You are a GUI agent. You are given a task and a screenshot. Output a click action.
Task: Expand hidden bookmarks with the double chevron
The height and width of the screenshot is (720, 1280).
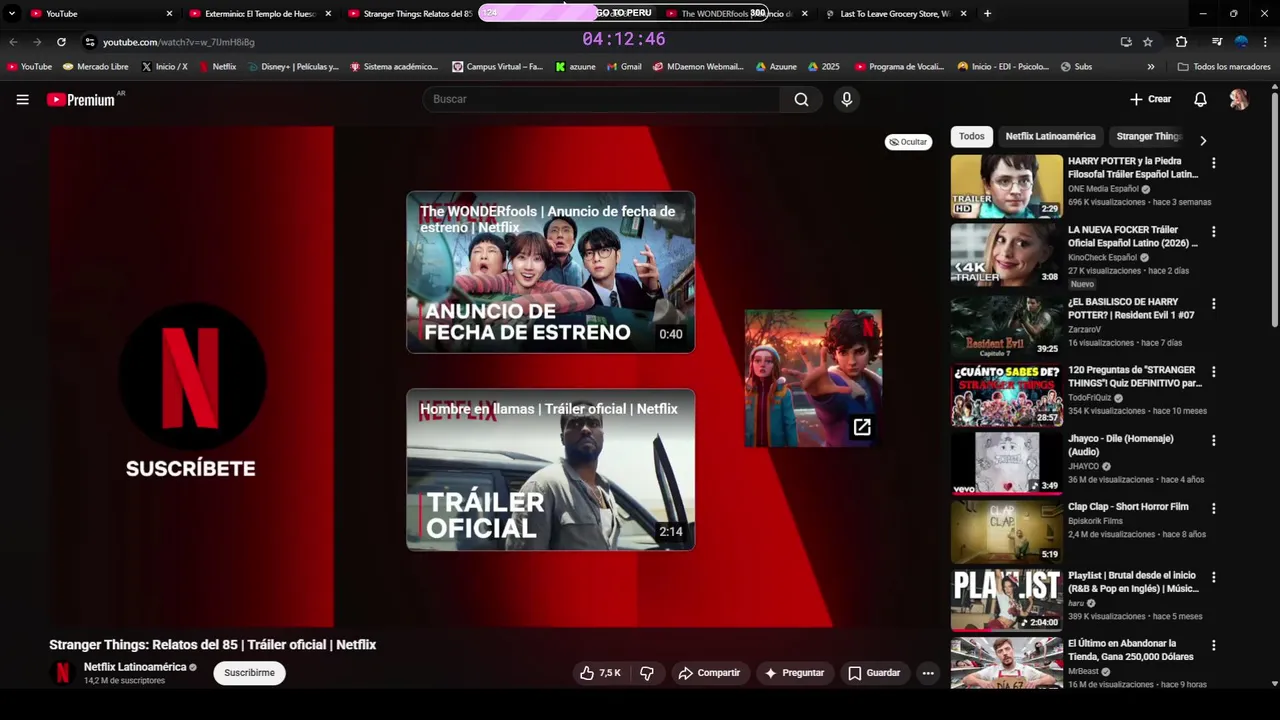[1151, 67]
